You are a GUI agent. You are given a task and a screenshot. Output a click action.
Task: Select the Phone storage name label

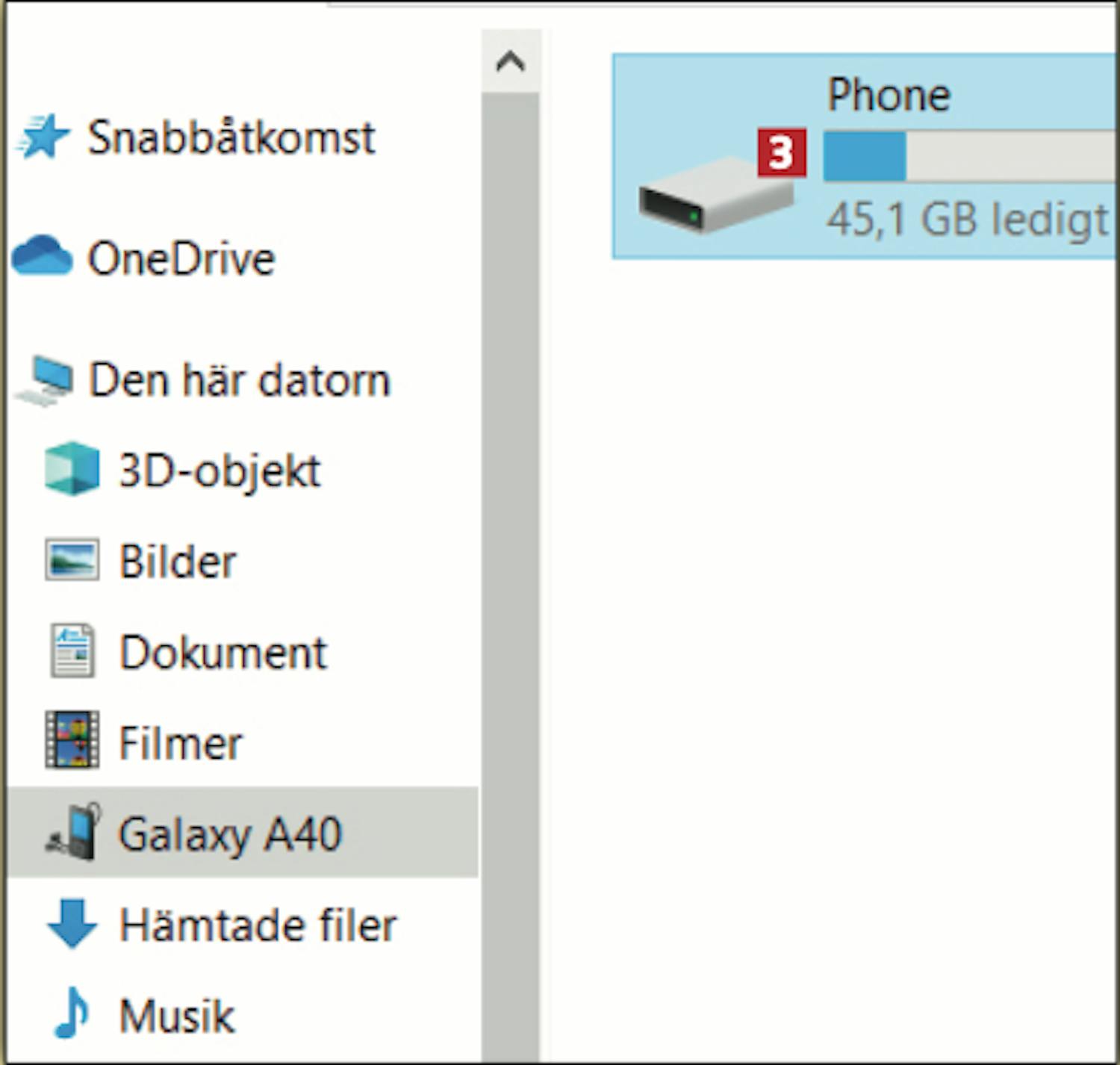pos(889,95)
